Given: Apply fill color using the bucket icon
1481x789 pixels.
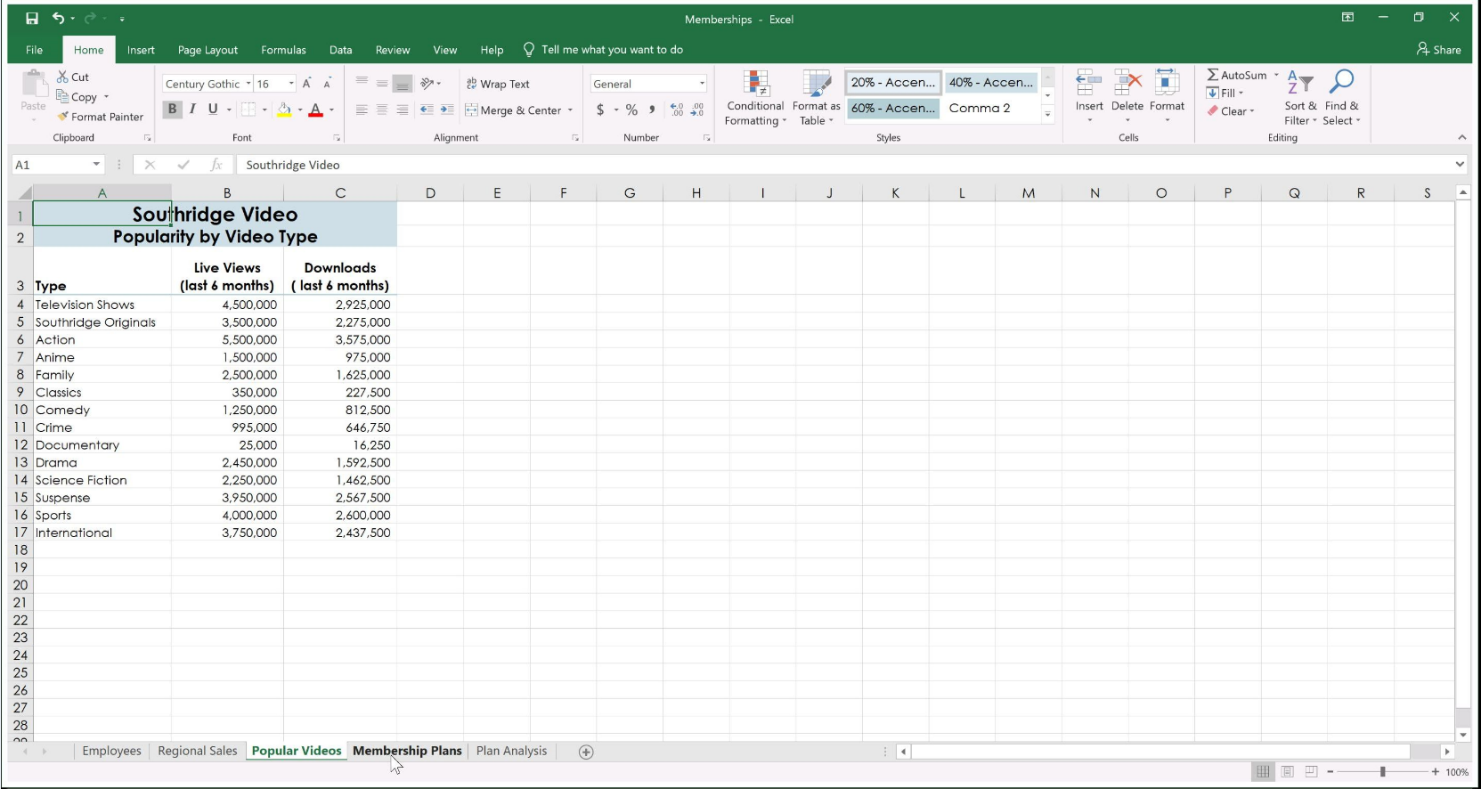Looking at the screenshot, I should click(283, 109).
